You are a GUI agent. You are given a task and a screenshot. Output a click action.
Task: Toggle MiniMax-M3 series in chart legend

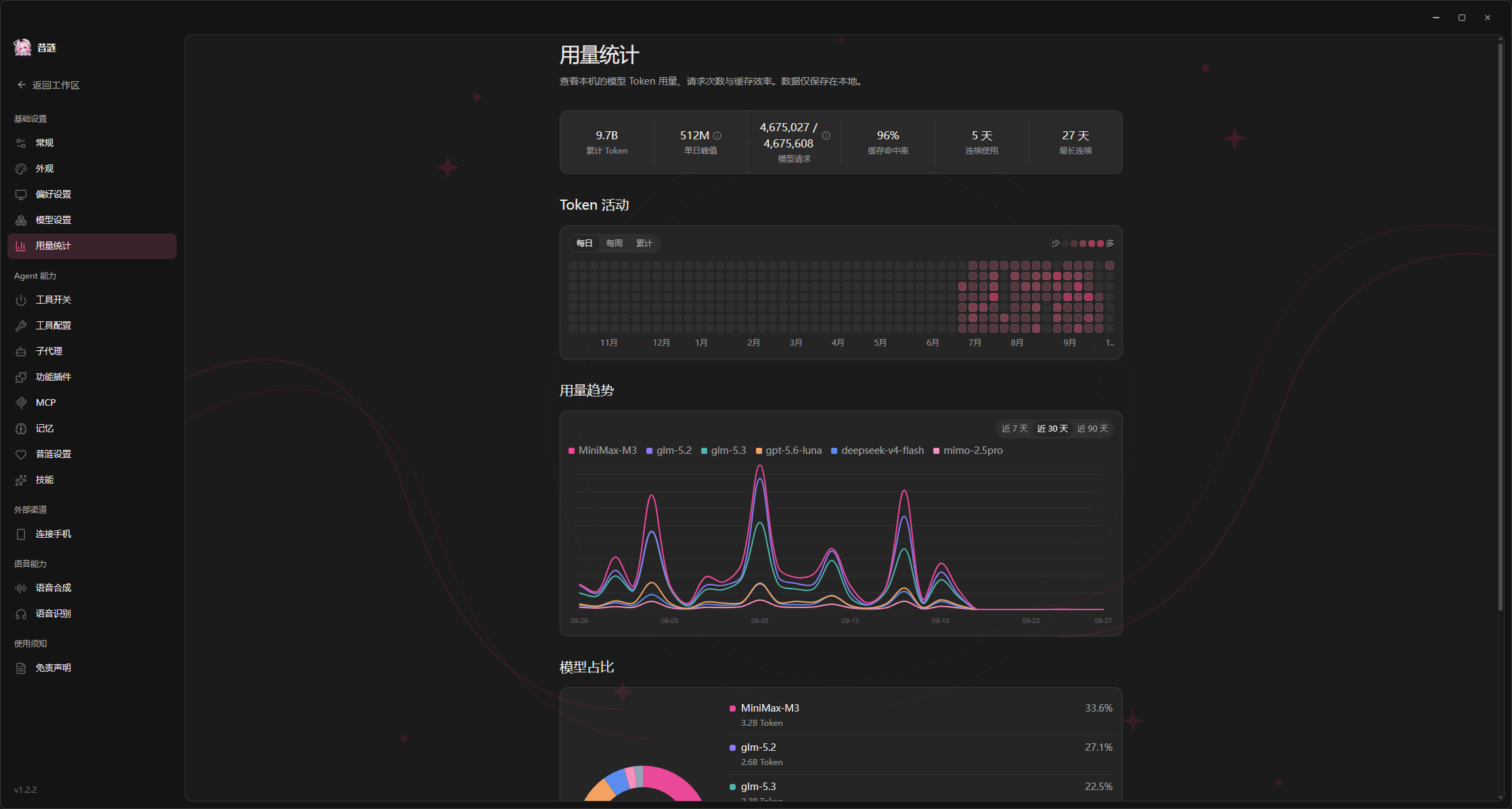tap(602, 450)
